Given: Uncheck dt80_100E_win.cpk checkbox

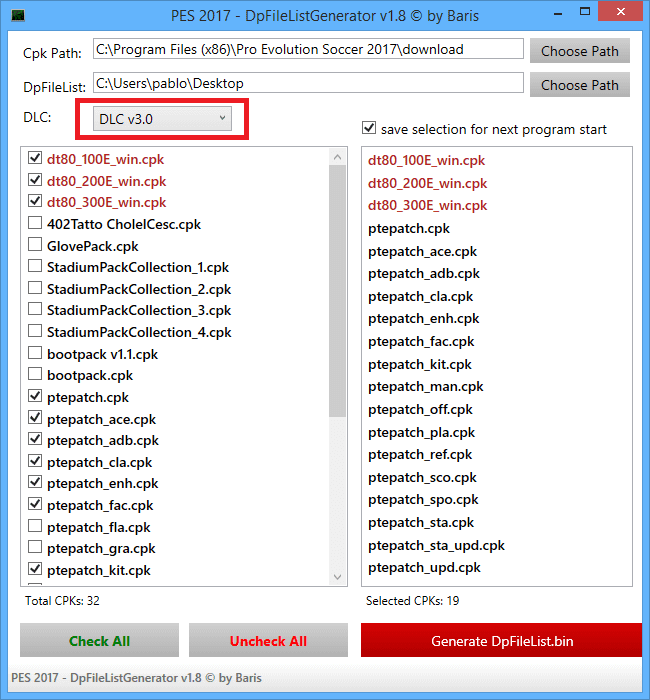Looking at the screenshot, I should click(x=35, y=158).
